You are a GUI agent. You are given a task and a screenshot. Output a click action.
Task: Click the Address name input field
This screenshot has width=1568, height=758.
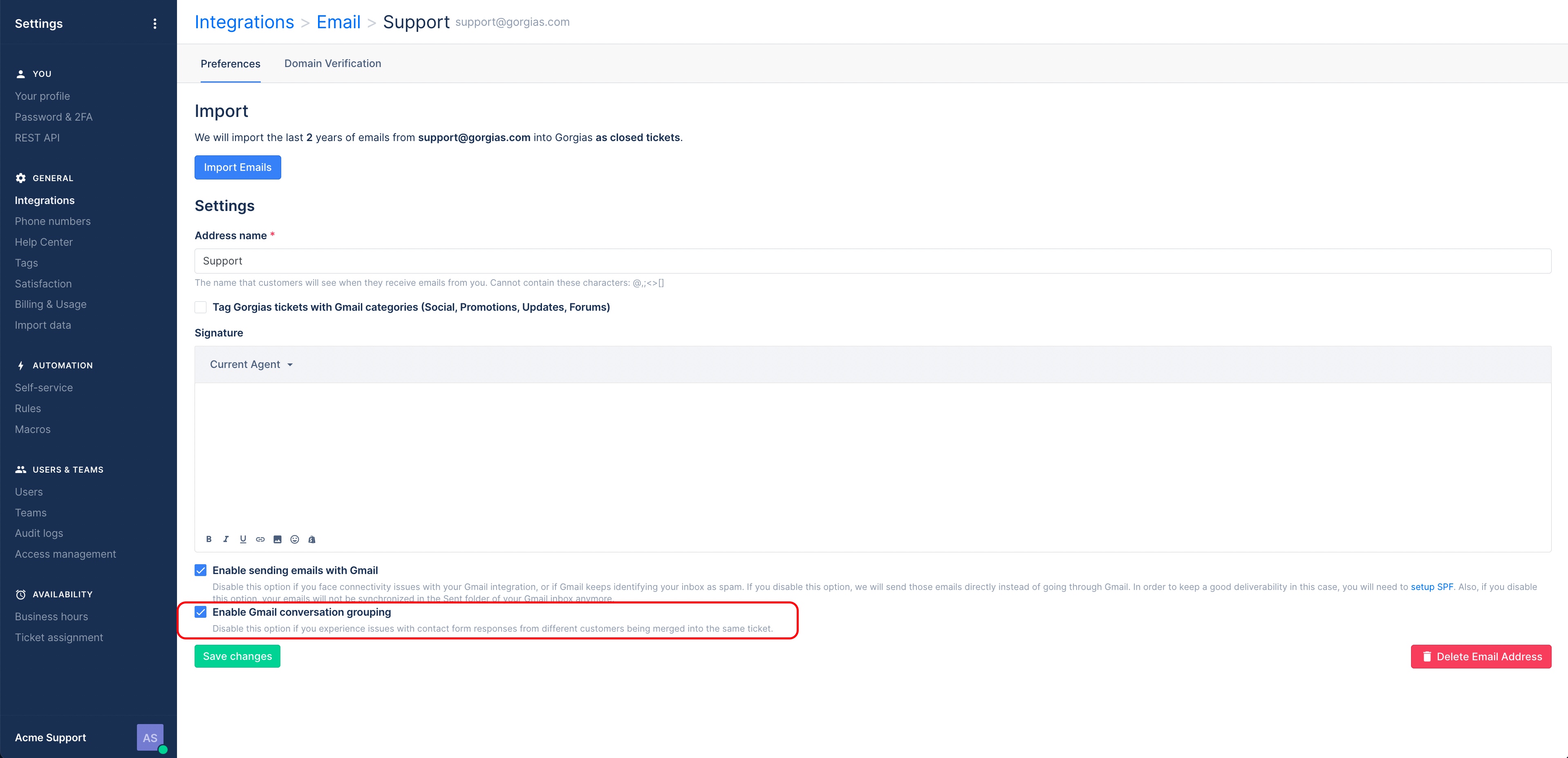point(873,260)
